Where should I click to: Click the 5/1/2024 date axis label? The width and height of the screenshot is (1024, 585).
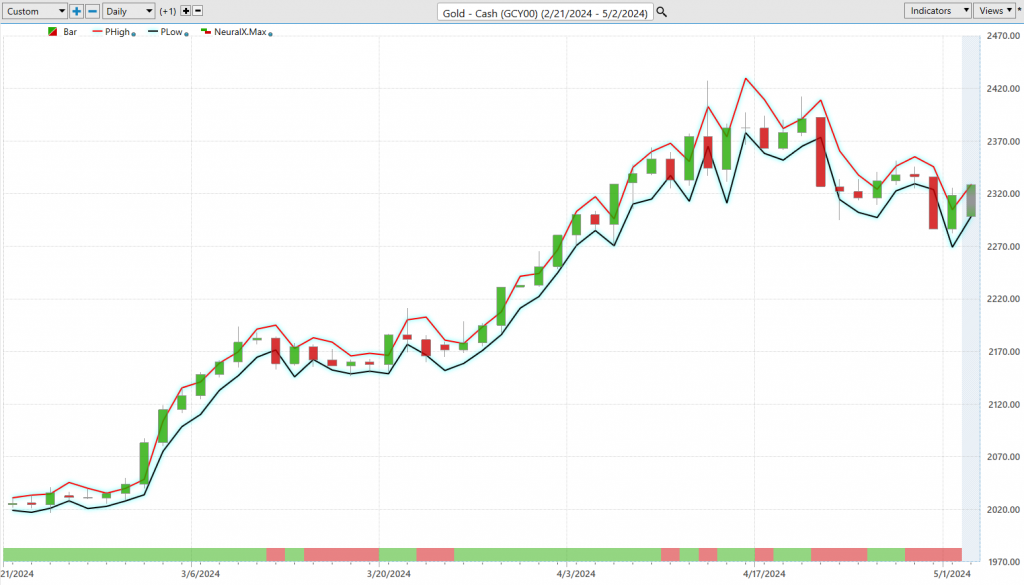pyautogui.click(x=952, y=574)
